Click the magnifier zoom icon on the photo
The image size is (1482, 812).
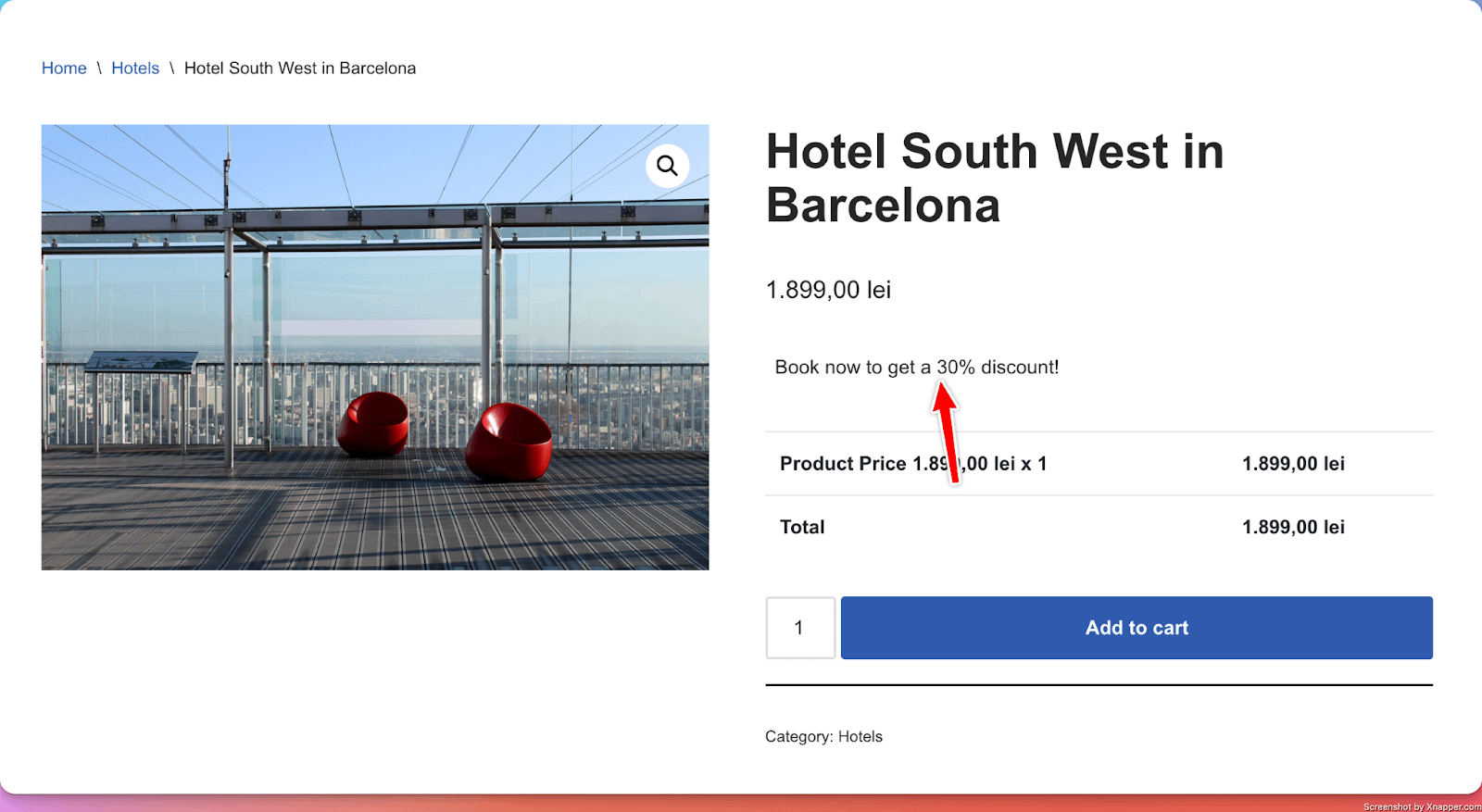point(667,166)
